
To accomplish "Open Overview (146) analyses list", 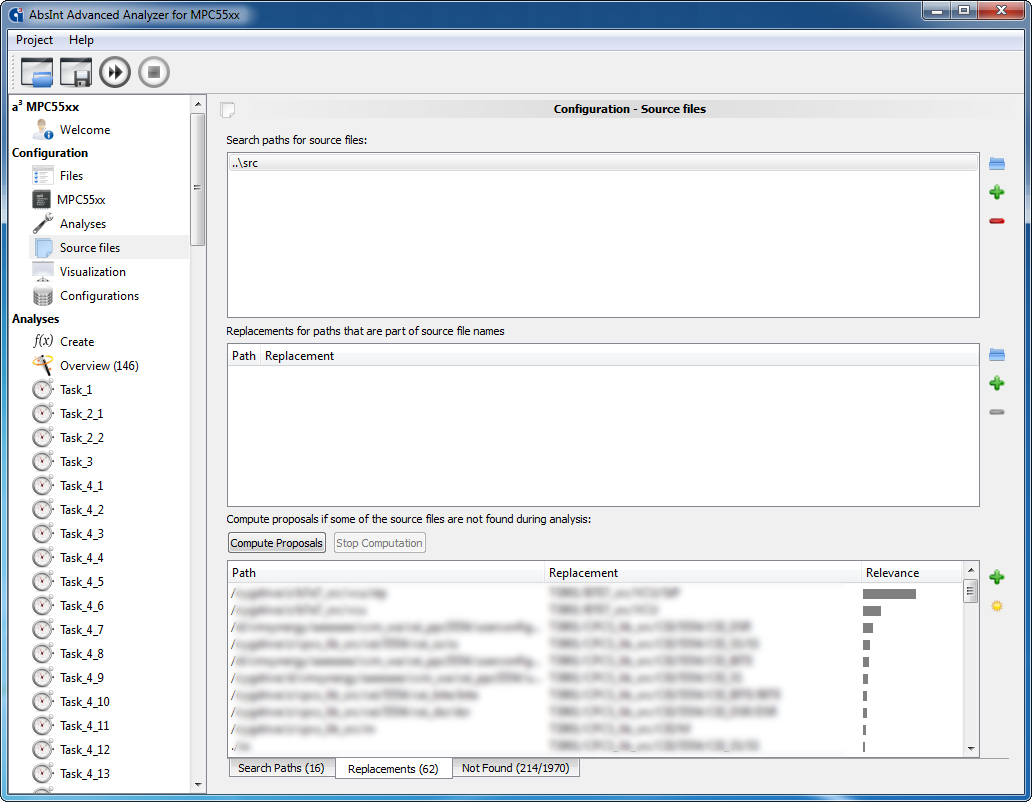I will click(x=99, y=366).
